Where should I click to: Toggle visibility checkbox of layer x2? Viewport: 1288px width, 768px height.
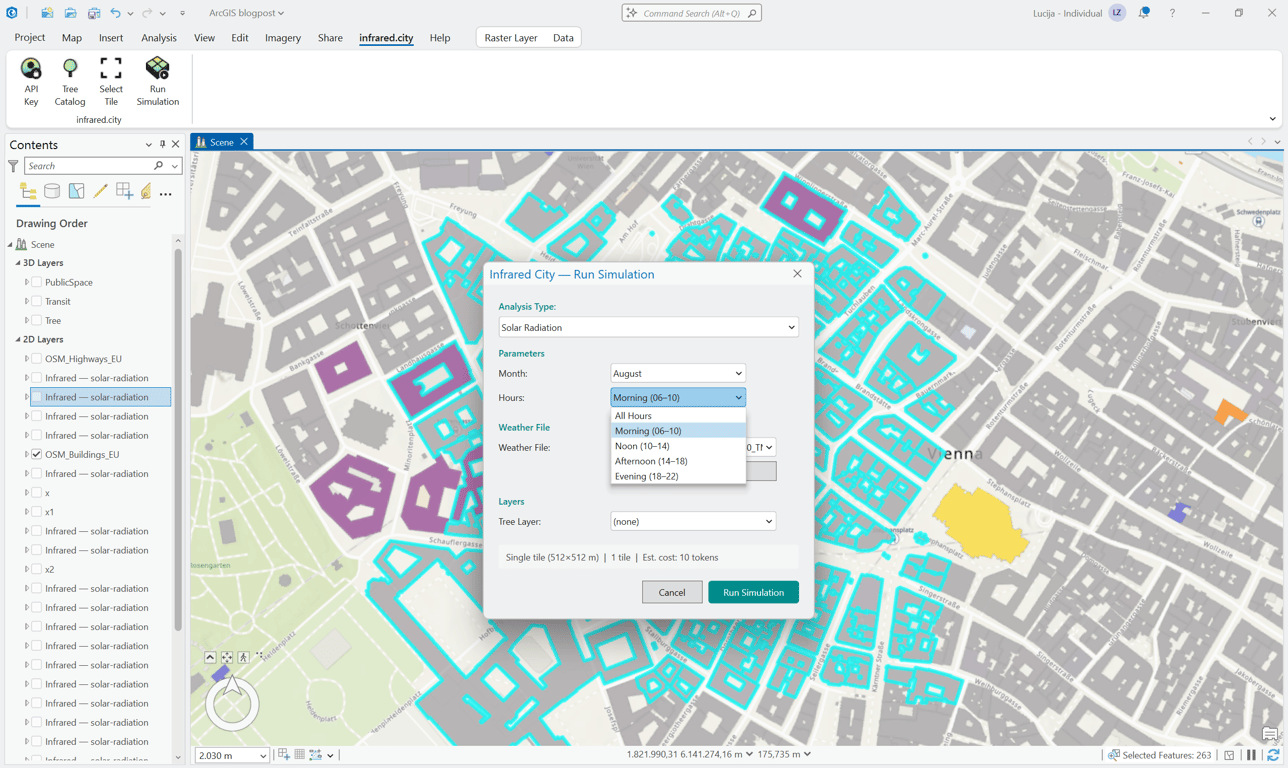37,569
